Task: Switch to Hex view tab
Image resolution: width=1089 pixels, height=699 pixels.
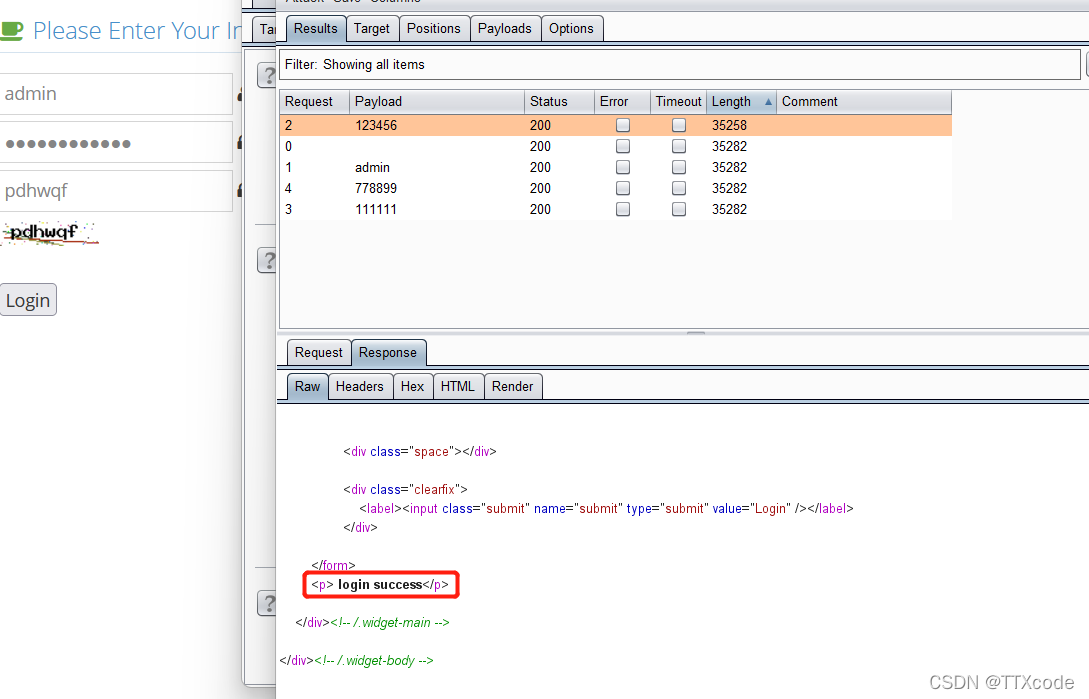Action: [412, 386]
